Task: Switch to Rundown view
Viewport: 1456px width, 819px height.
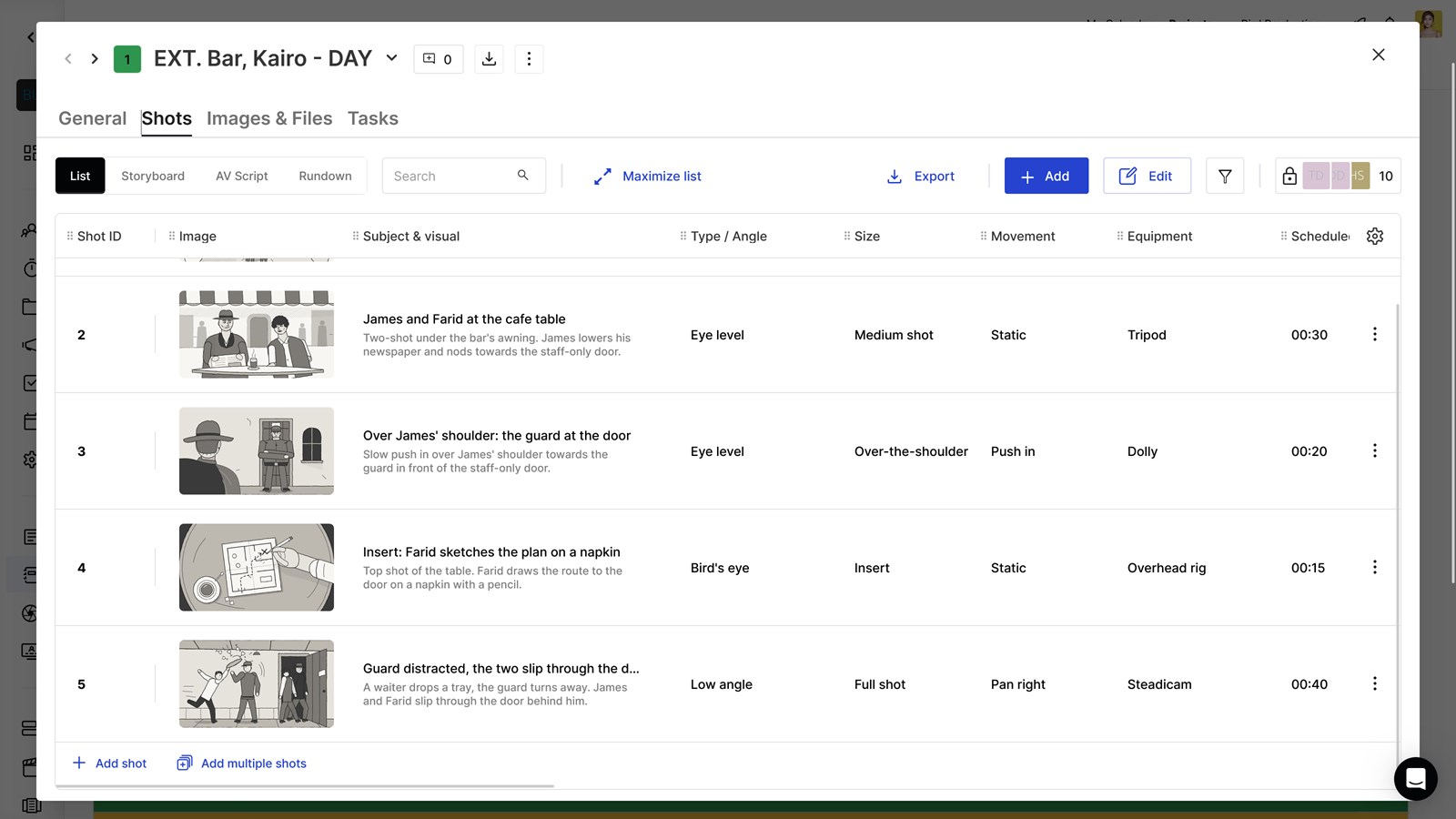Action: 325,177
